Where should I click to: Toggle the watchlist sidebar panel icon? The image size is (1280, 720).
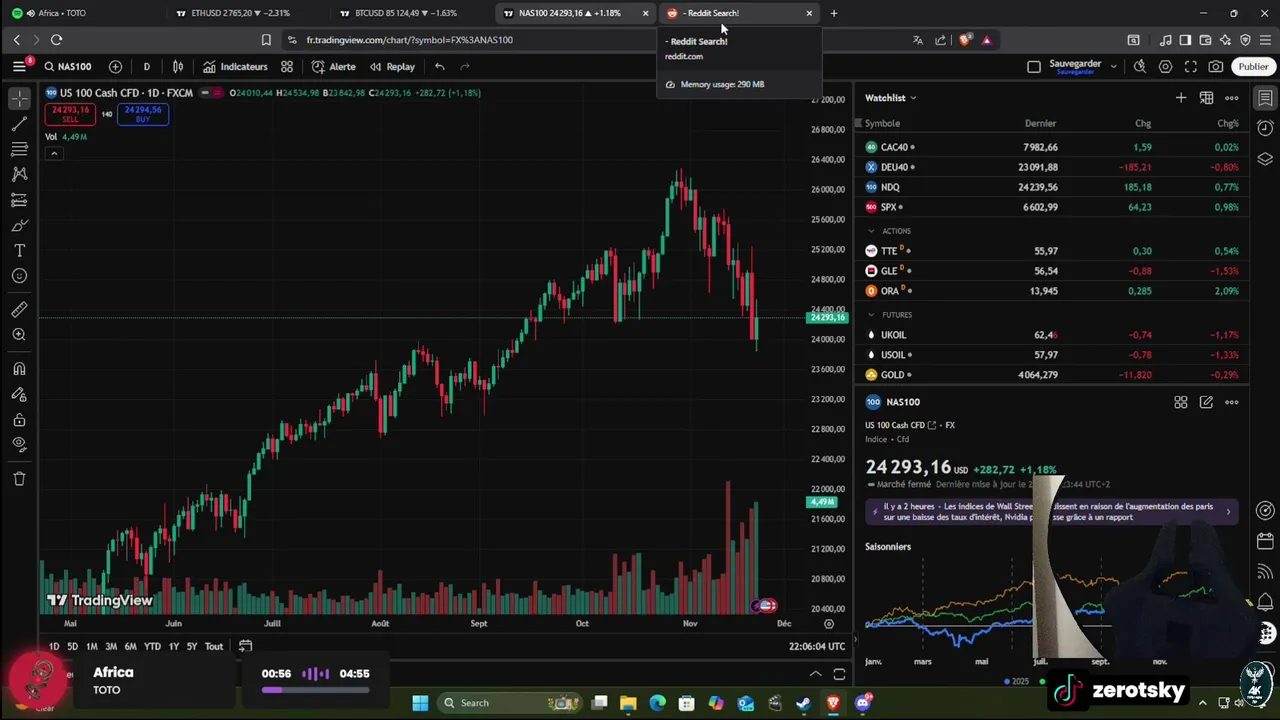1265,98
